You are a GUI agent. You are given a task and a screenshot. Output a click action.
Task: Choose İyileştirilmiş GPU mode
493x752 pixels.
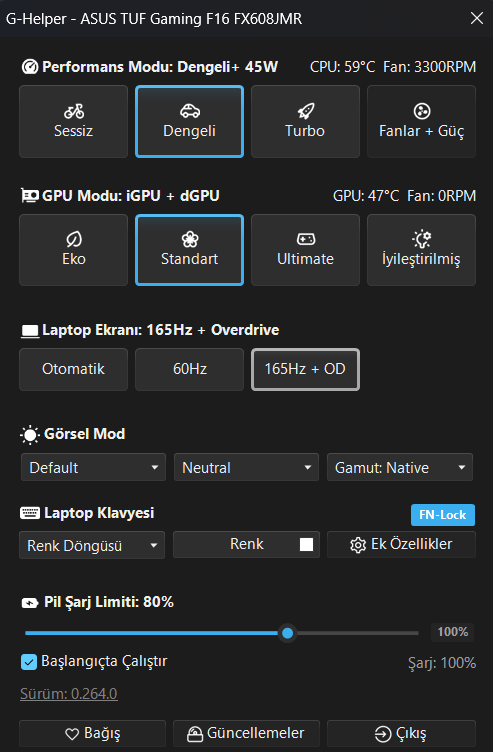(421, 250)
